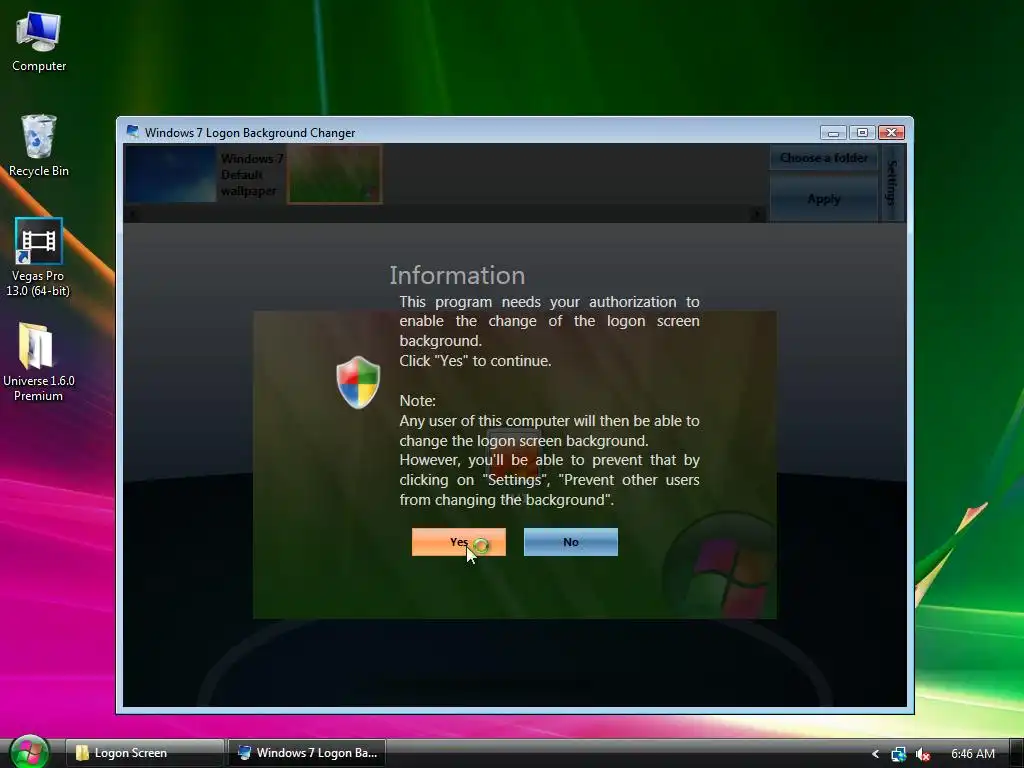Click the No button in Information dialog
The width and height of the screenshot is (1024, 768).
tap(571, 542)
